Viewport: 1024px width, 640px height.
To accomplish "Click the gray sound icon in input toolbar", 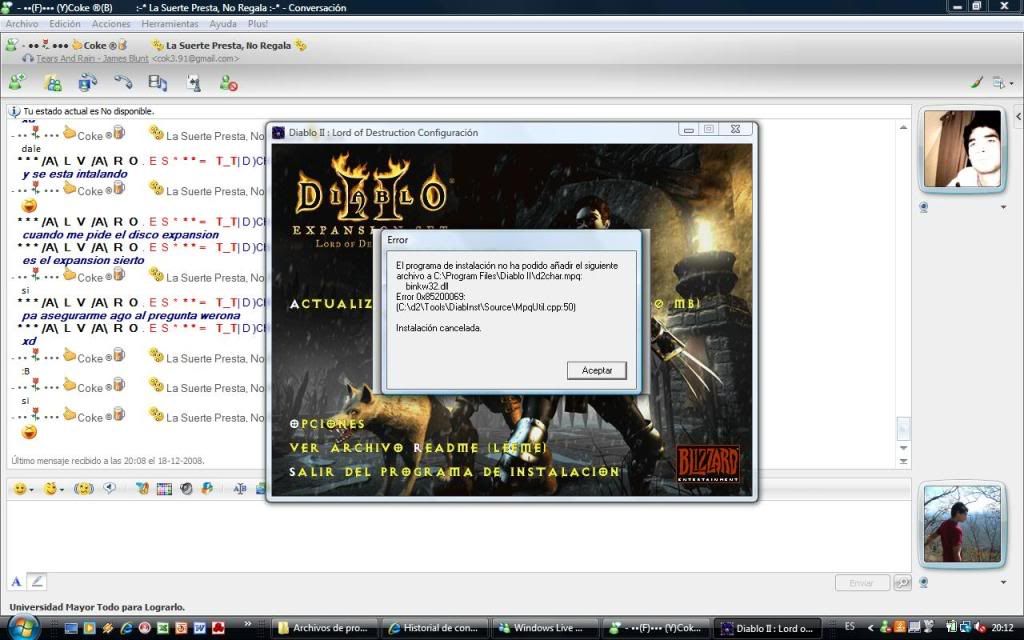I will tap(186, 488).
